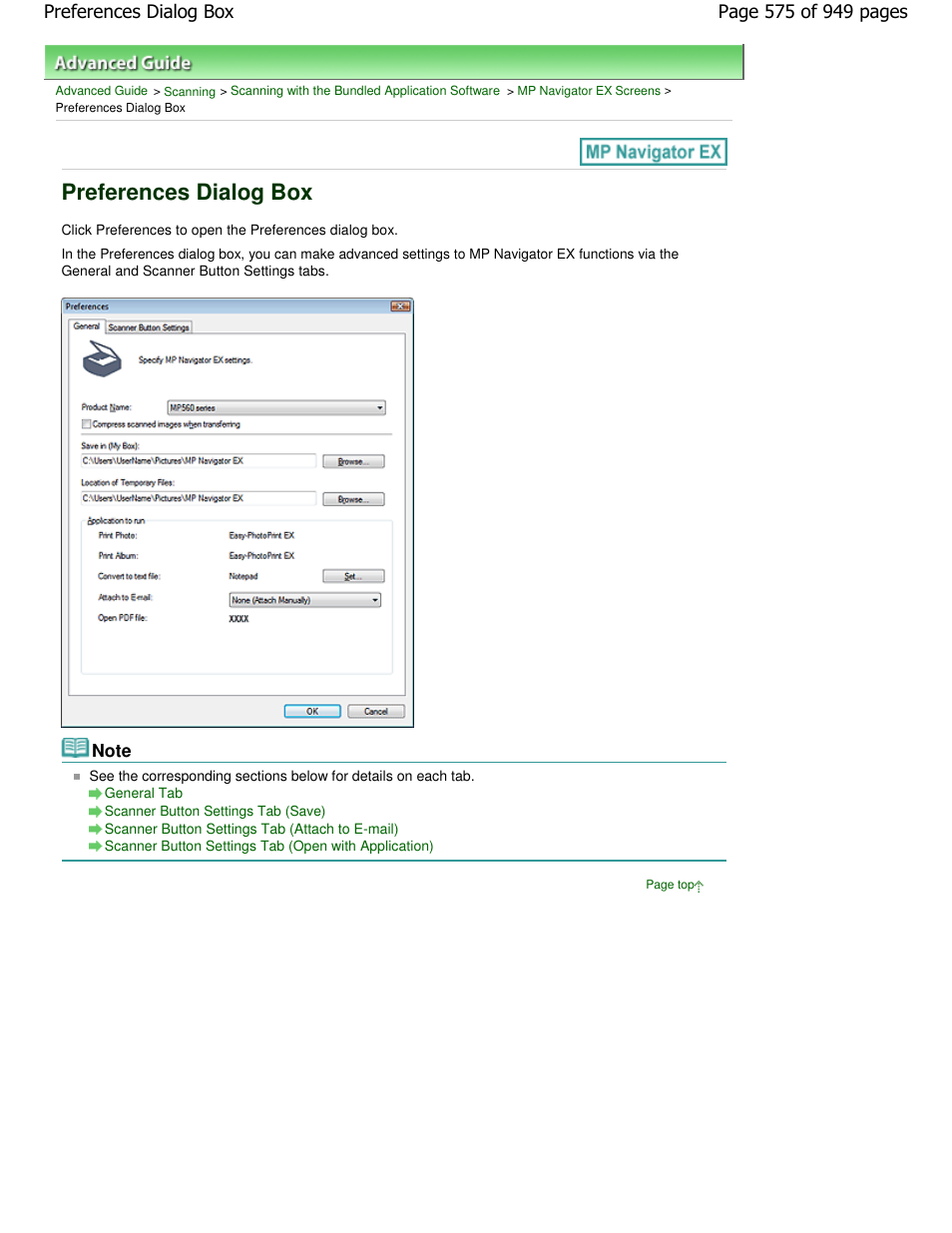Click the Easy-PhotoPrint EX value for Print Photo
Image resolution: width=952 pixels, height=1233 pixels.
(x=261, y=536)
